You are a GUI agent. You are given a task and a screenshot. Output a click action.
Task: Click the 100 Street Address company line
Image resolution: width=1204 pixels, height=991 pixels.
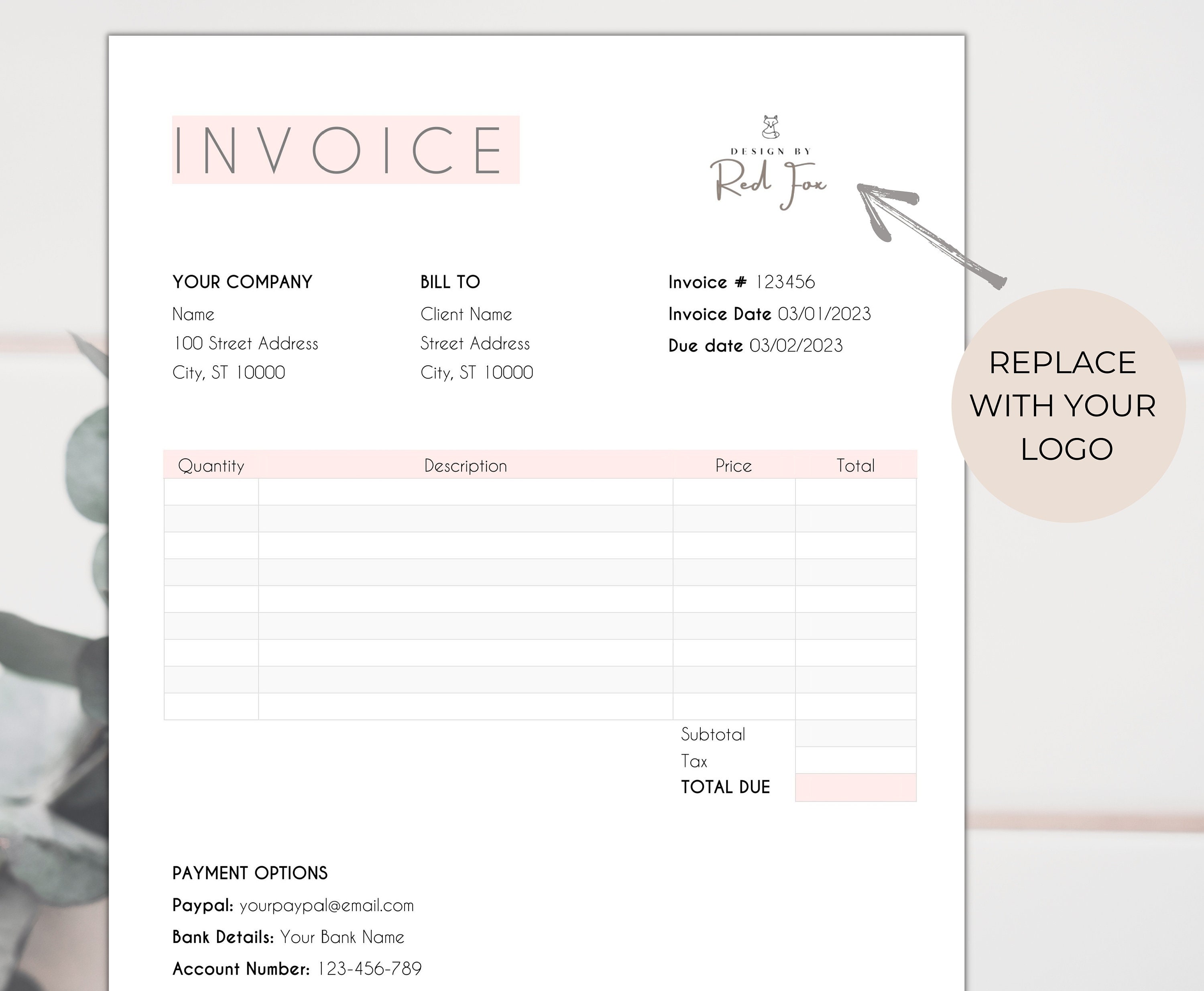point(246,343)
